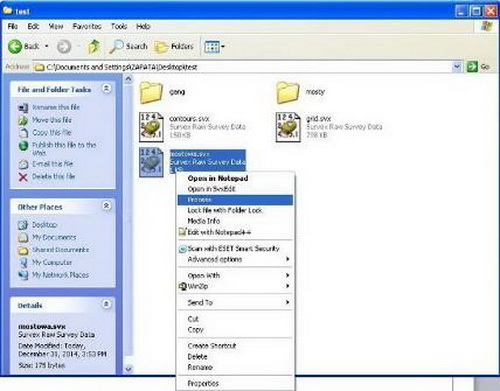Choose Cut in context menu
This screenshot has width=500, height=391.
click(235, 319)
